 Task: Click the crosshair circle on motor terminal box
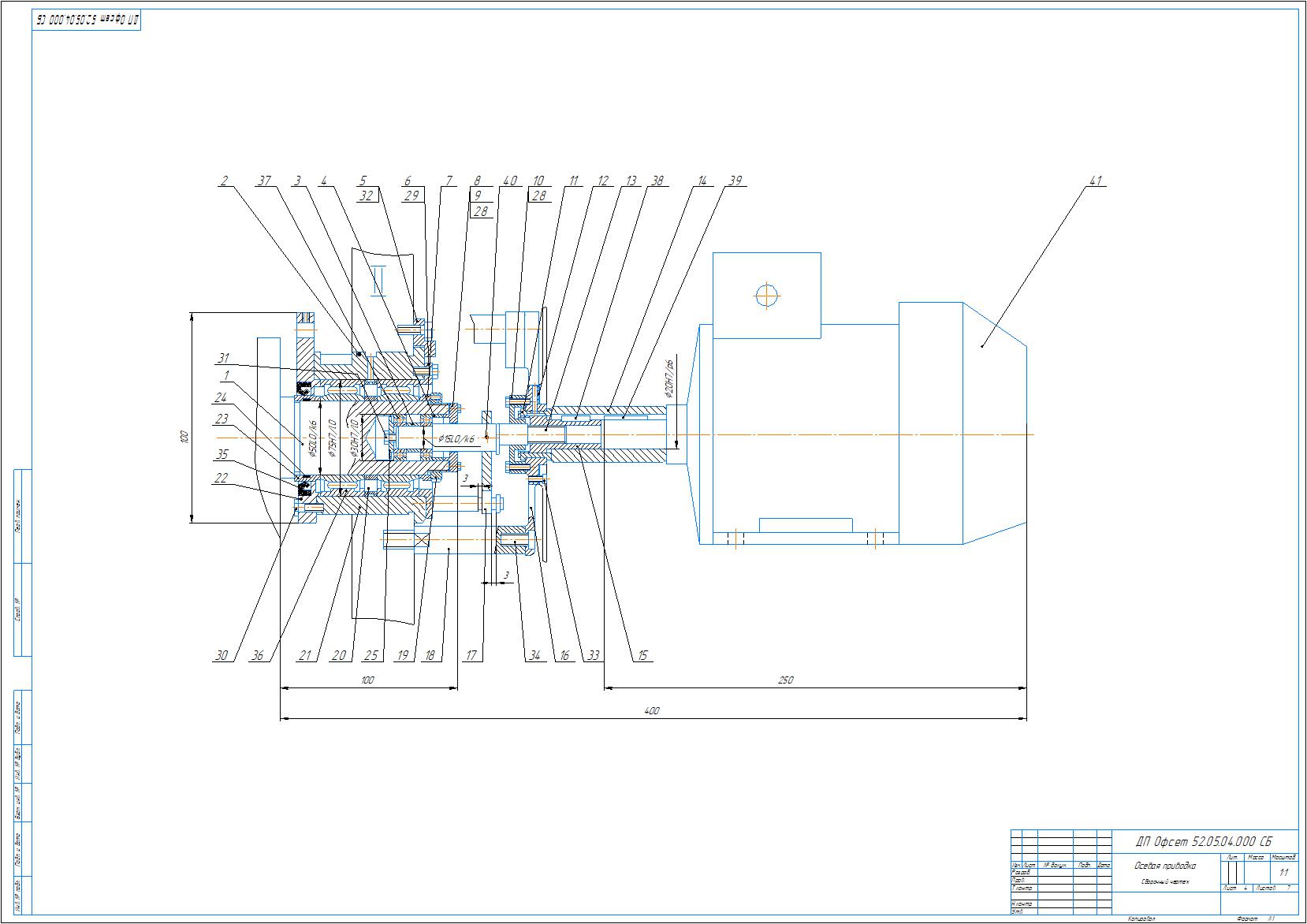click(766, 296)
